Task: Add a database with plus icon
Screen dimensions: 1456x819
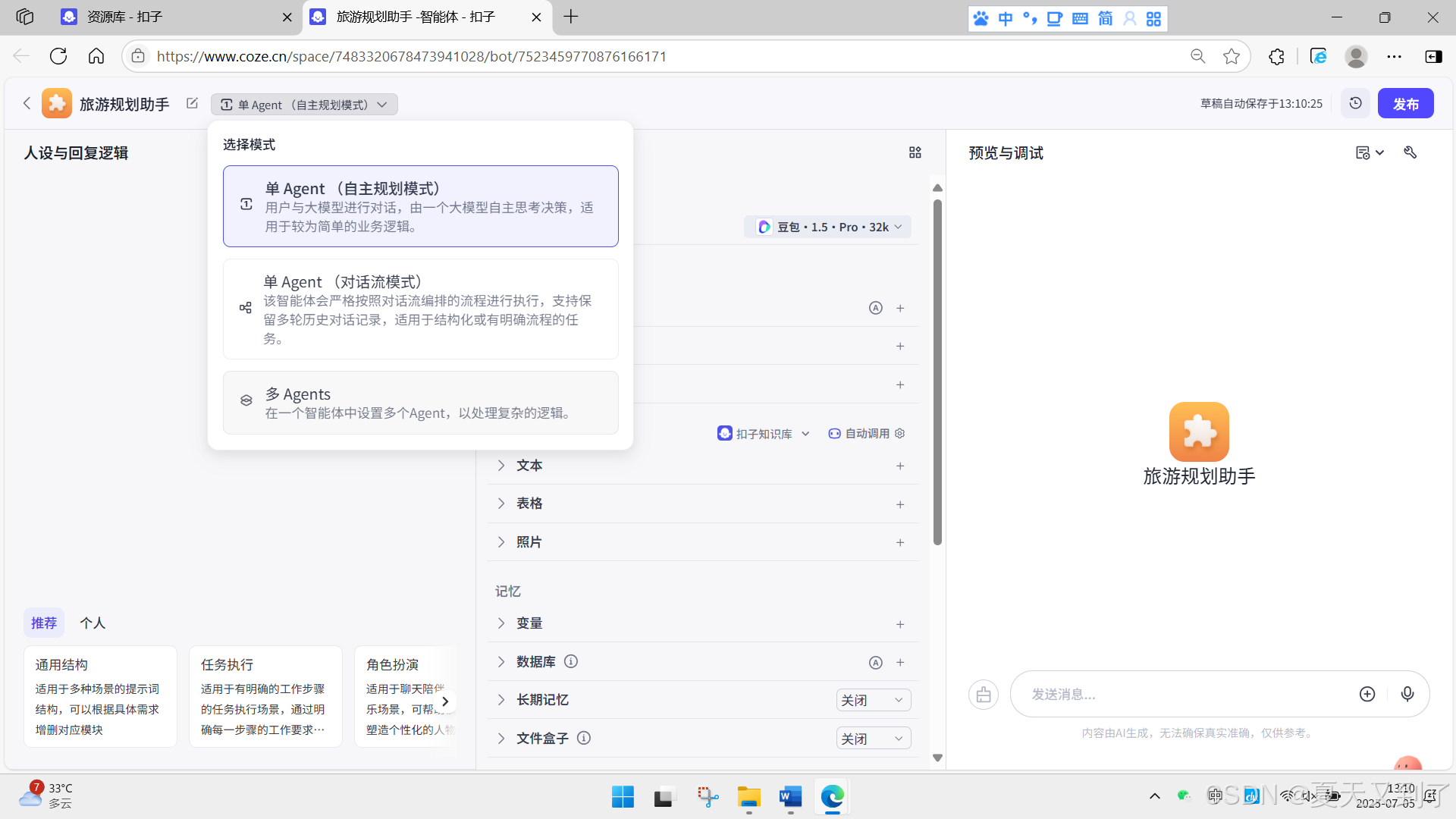Action: [900, 662]
